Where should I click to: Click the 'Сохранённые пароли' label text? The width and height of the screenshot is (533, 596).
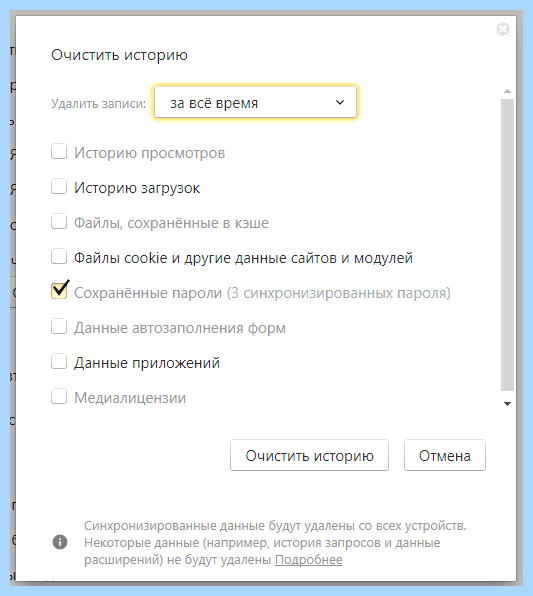[x=148, y=293]
